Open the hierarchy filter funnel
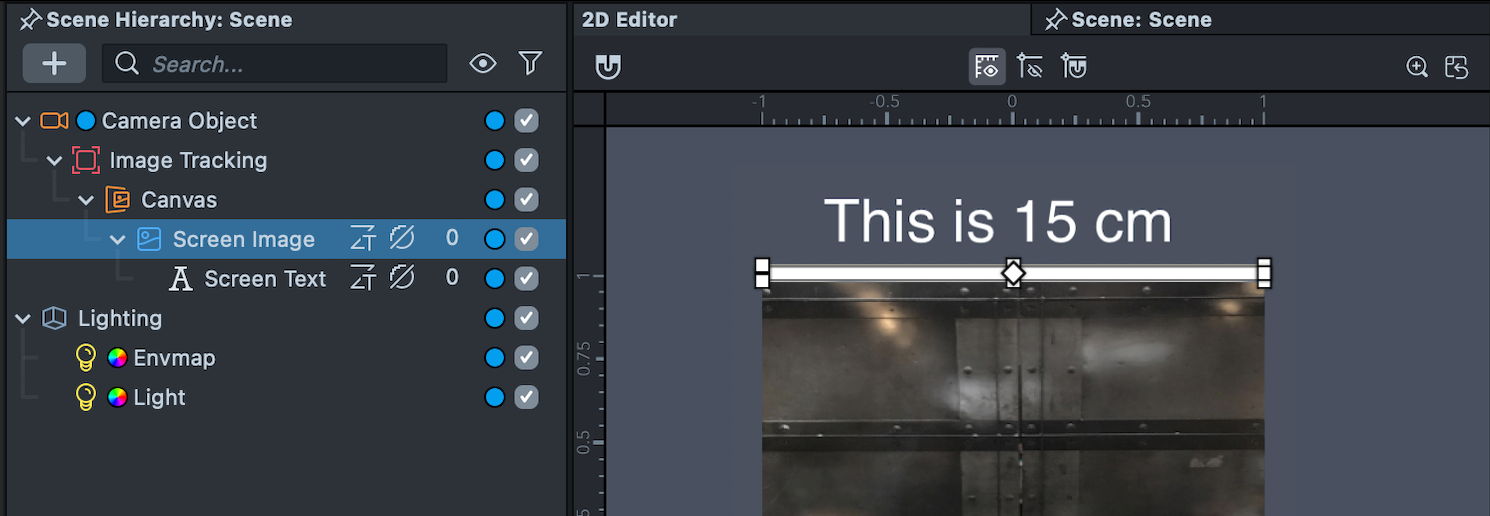This screenshot has width=1490, height=516. pyautogui.click(x=530, y=64)
